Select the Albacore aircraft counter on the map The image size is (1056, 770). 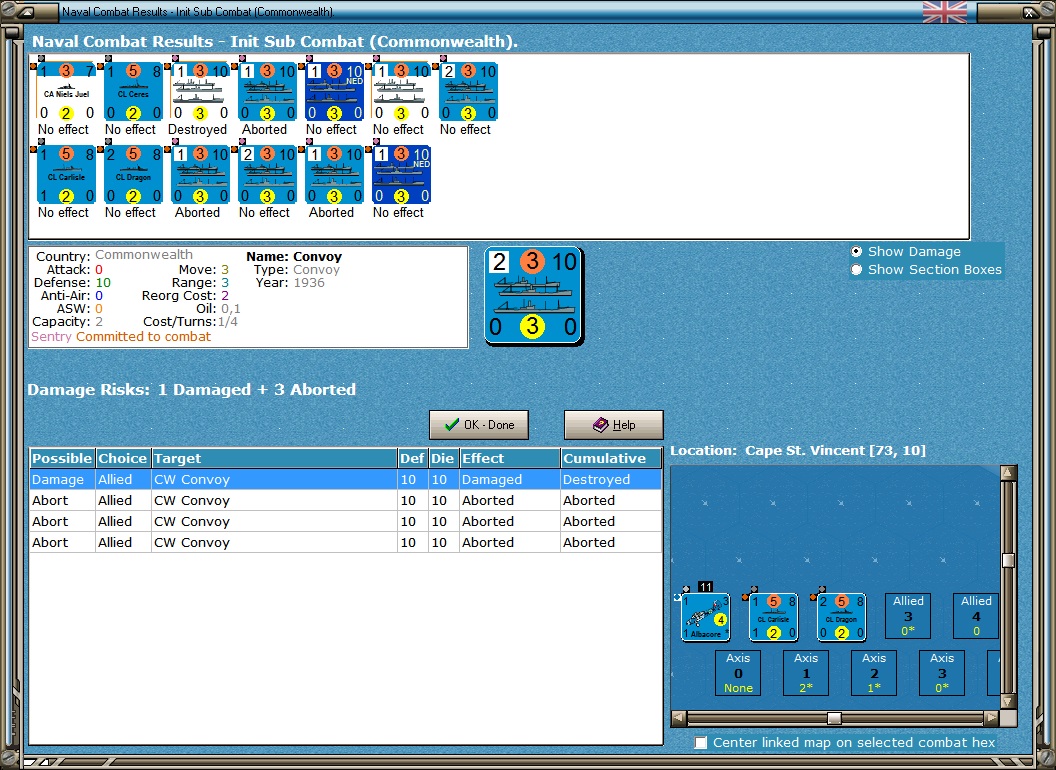[x=705, y=616]
